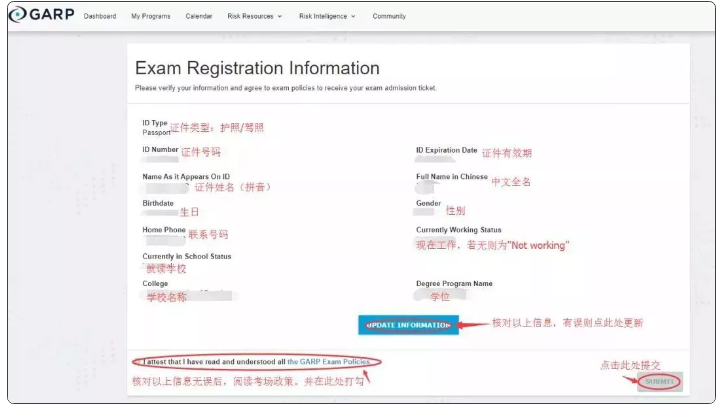
Task: Click the Full Name in Chinese label
Action: pos(452,177)
